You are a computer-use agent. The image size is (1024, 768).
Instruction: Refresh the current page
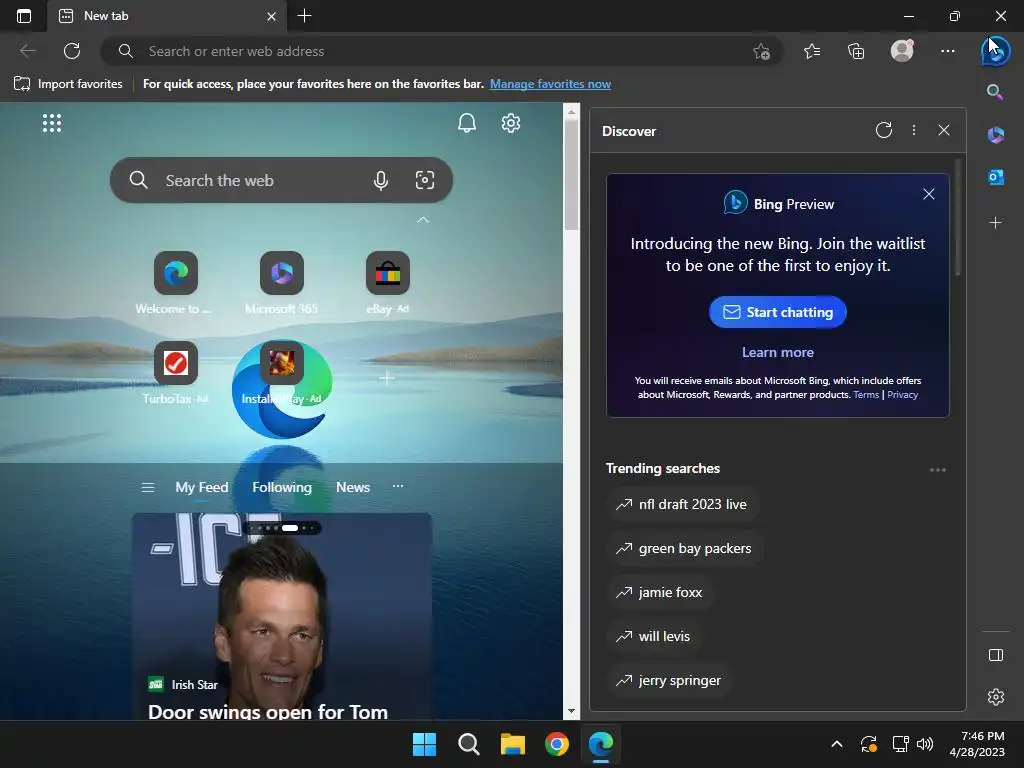point(72,51)
